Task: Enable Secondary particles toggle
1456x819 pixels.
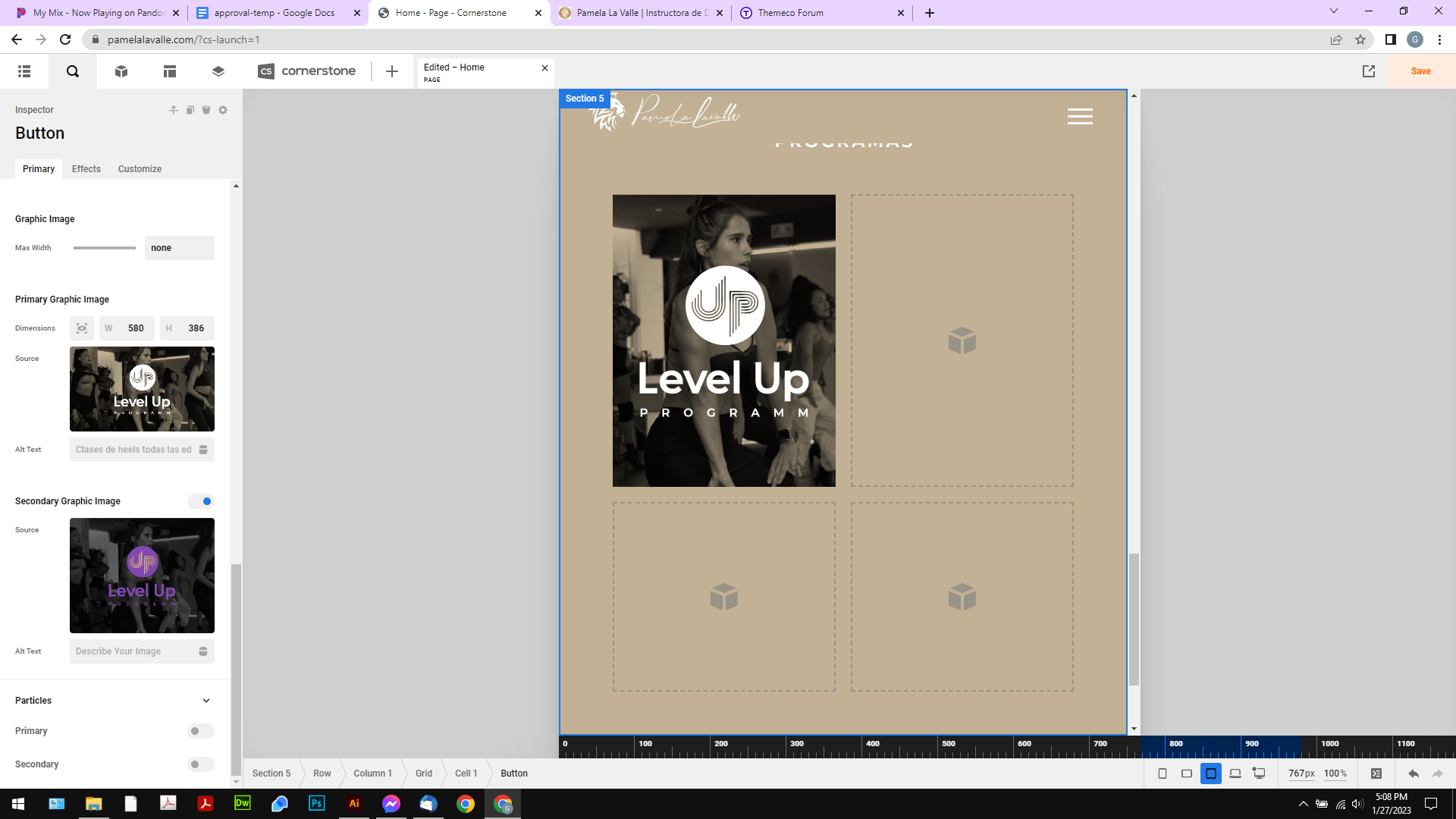Action: (x=201, y=764)
